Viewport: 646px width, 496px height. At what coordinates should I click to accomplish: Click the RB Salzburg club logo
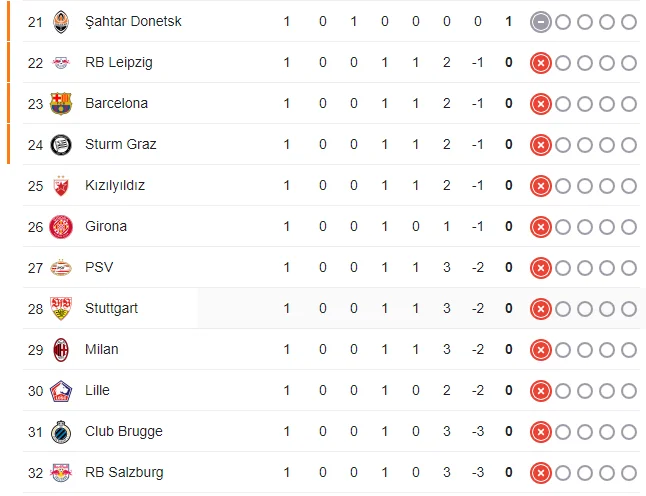click(61, 472)
